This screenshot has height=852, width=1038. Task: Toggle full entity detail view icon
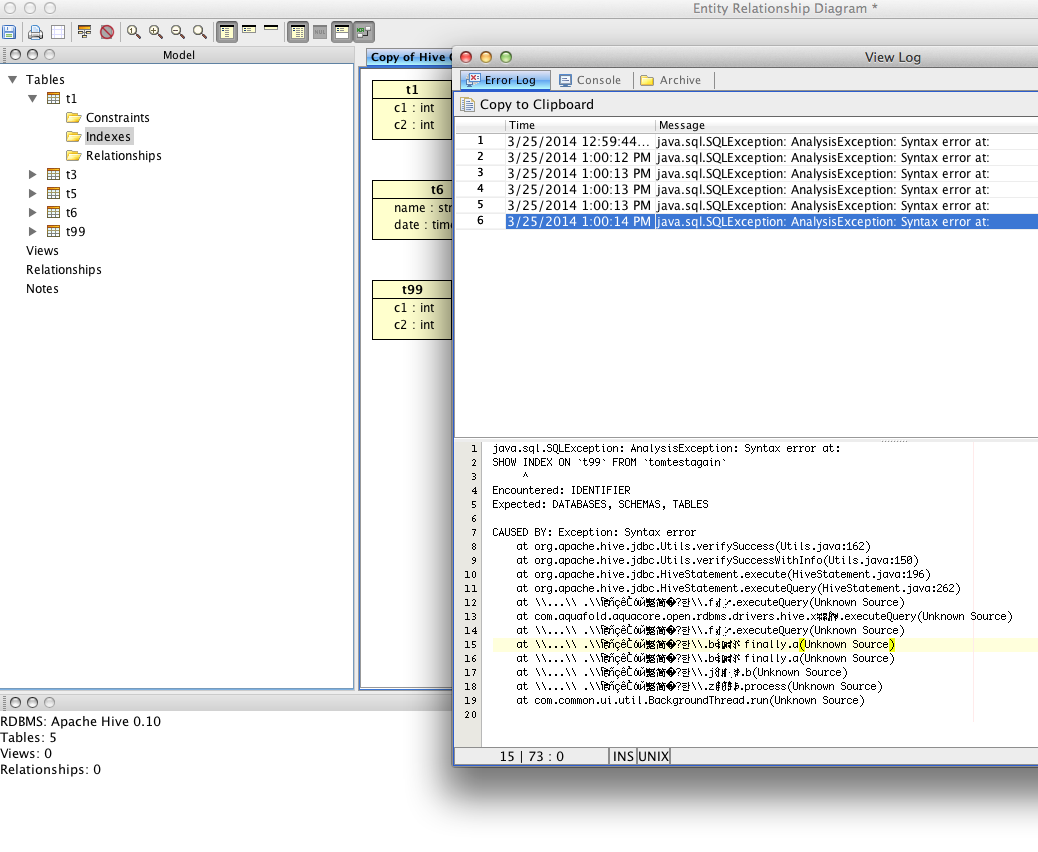coord(226,32)
